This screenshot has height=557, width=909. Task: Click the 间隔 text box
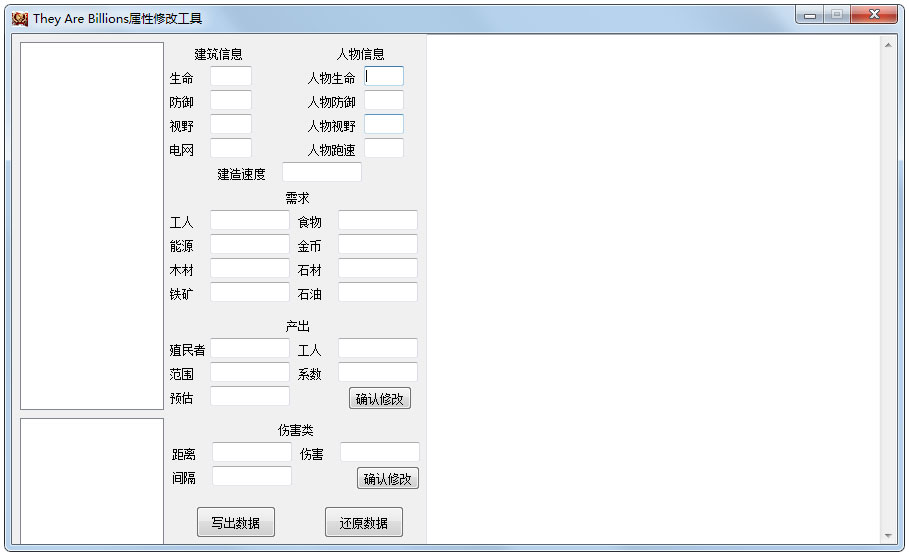(x=251, y=476)
